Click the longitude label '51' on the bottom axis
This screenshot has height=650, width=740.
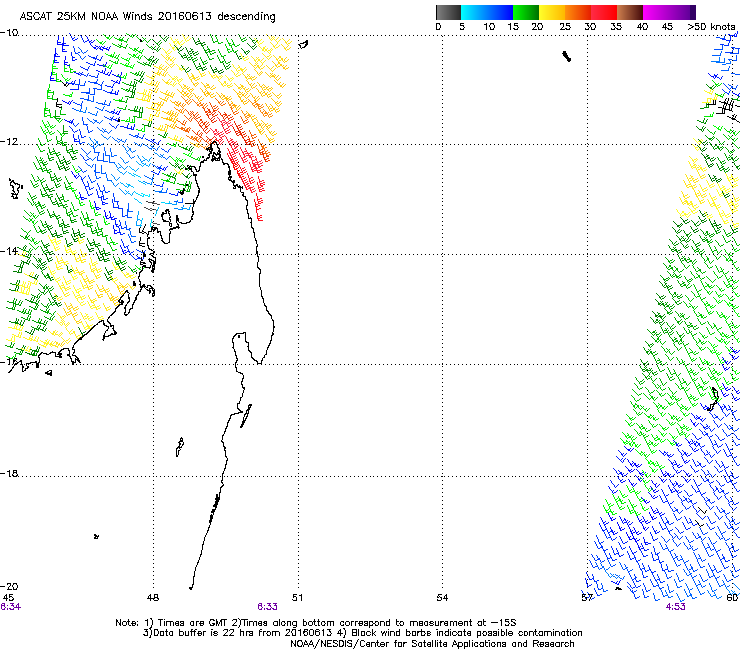(x=297, y=598)
